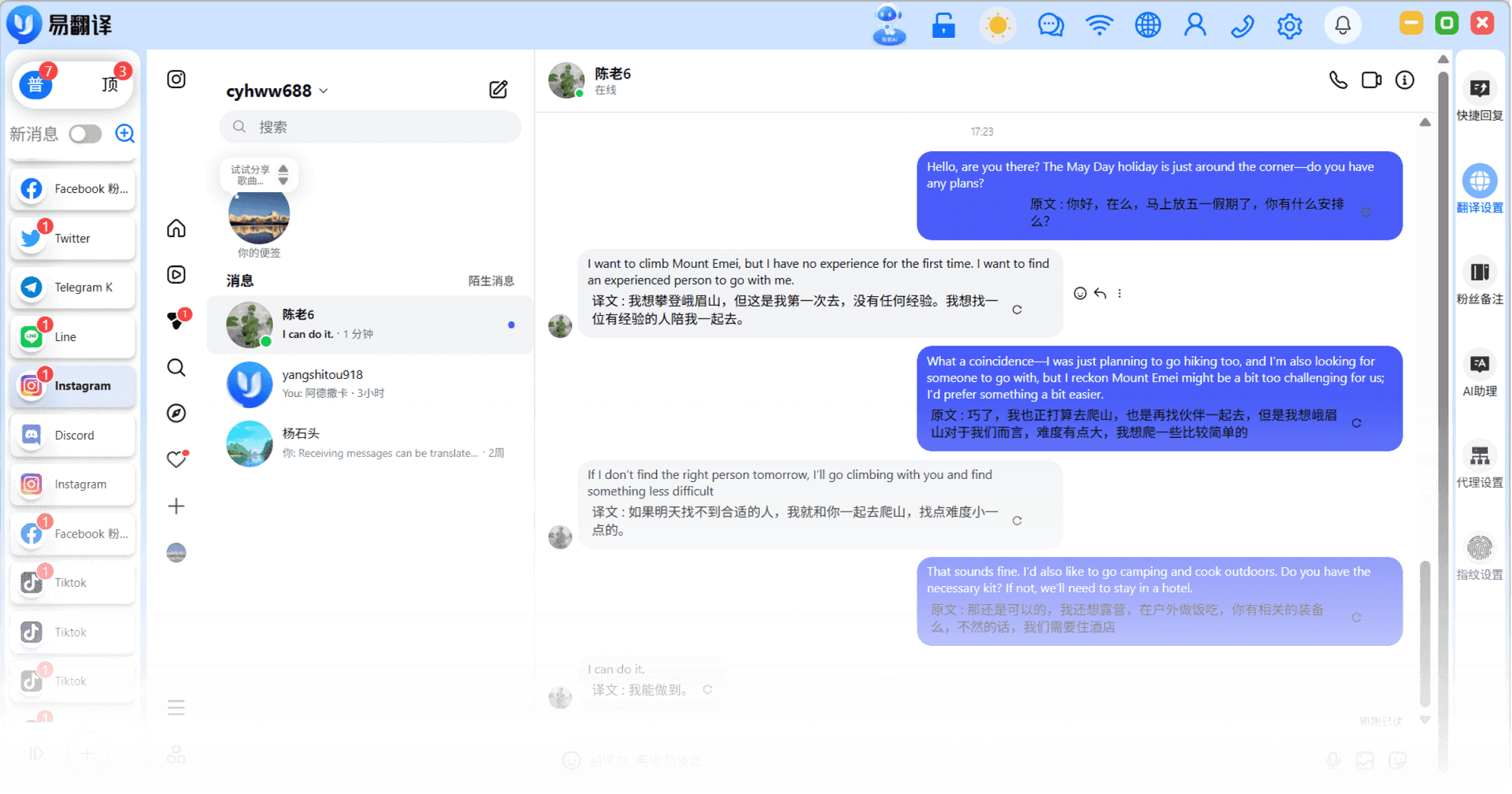Image resolution: width=1512 pixels, height=794 pixels.
Task: Retranslate the 'What a coincidence' message
Action: click(x=1356, y=423)
